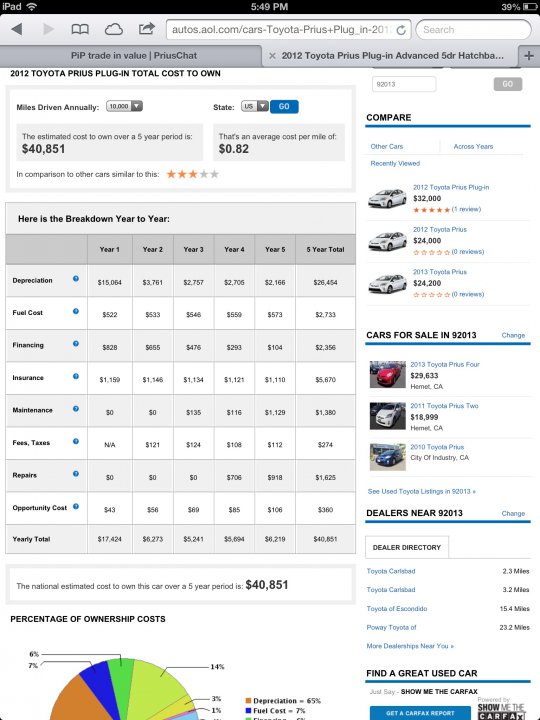Select the Across Years compare tab
540x720 pixels.
473,146
